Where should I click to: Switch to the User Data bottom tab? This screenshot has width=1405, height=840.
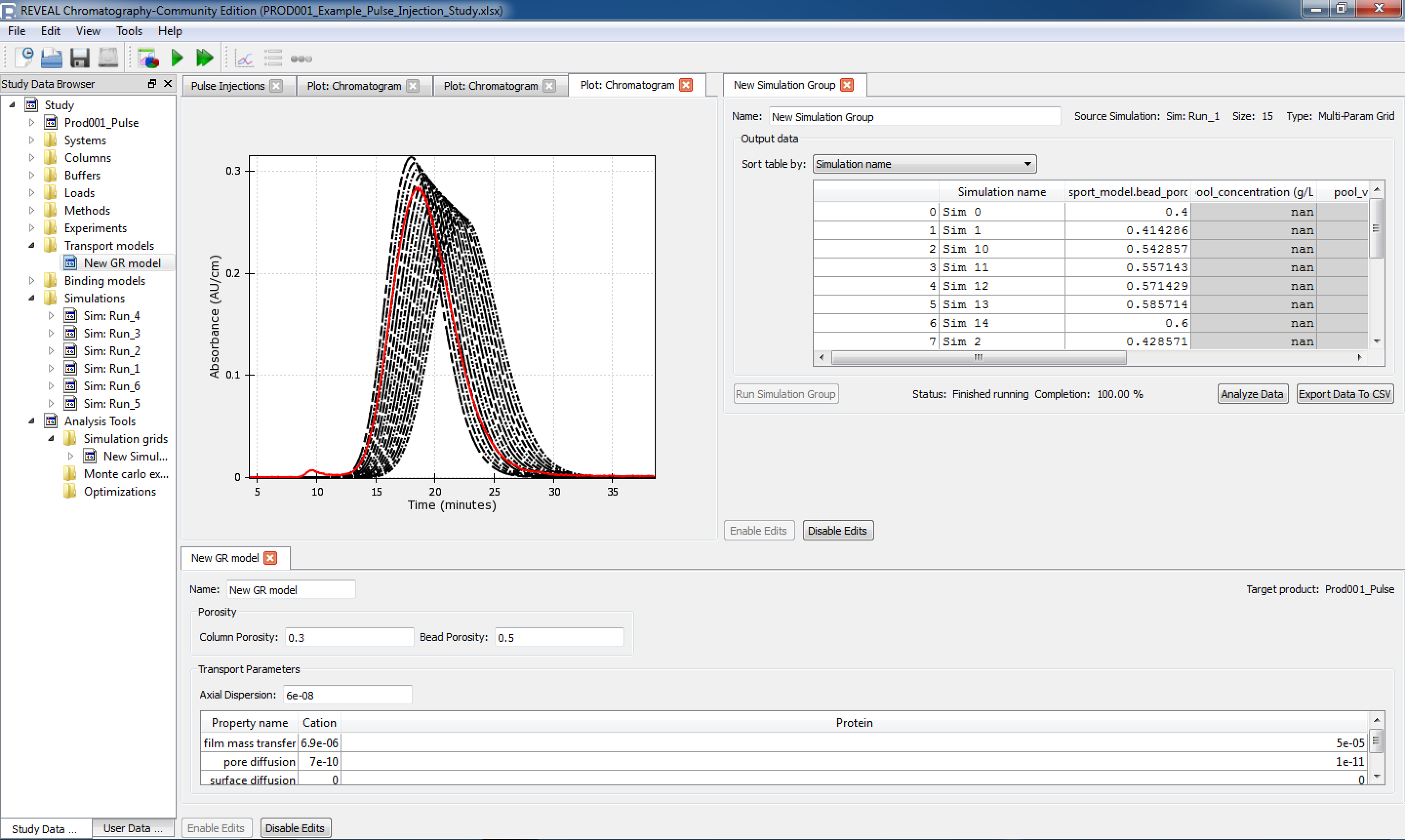(133, 828)
